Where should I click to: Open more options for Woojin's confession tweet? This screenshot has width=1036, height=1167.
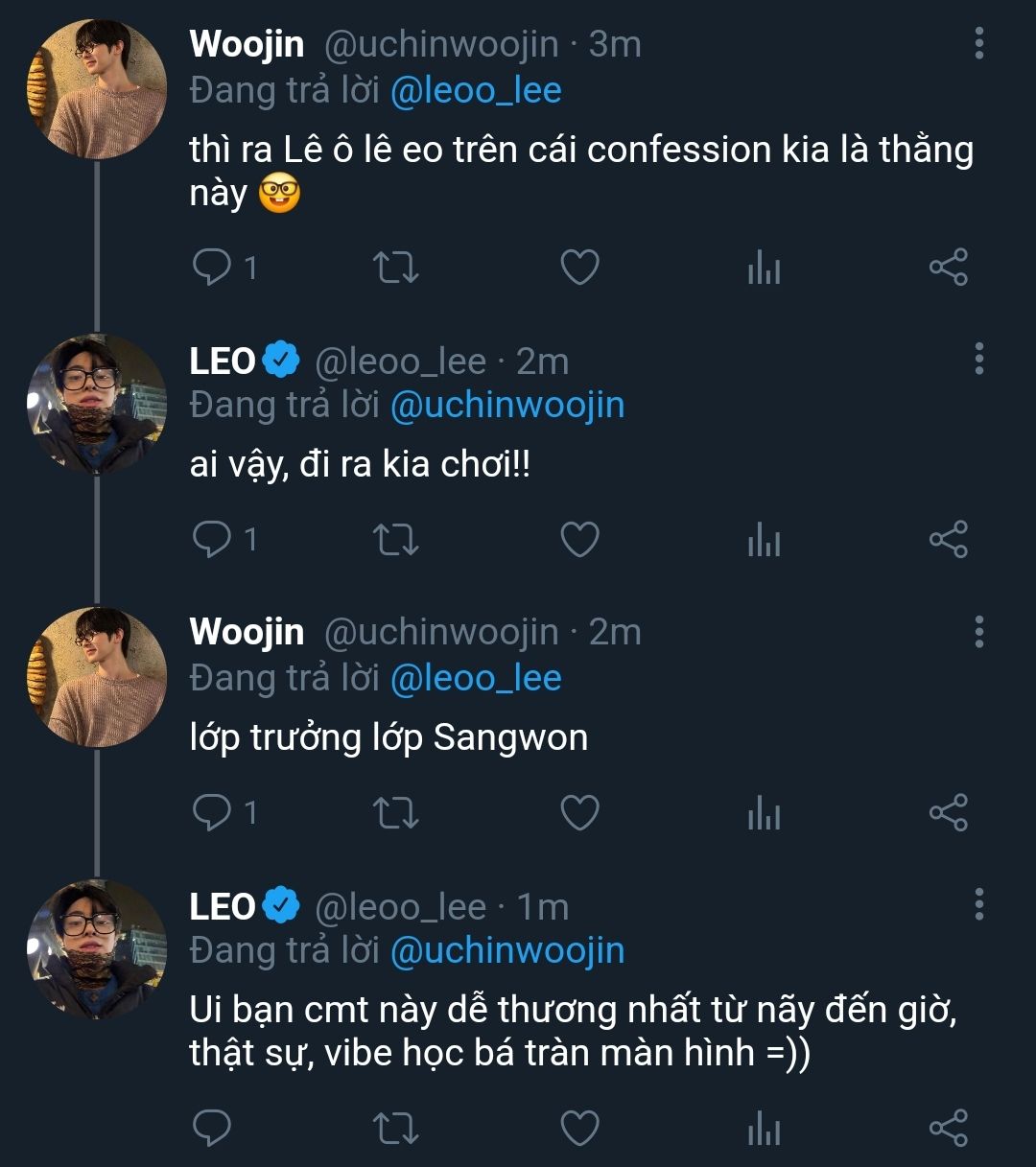tap(978, 43)
